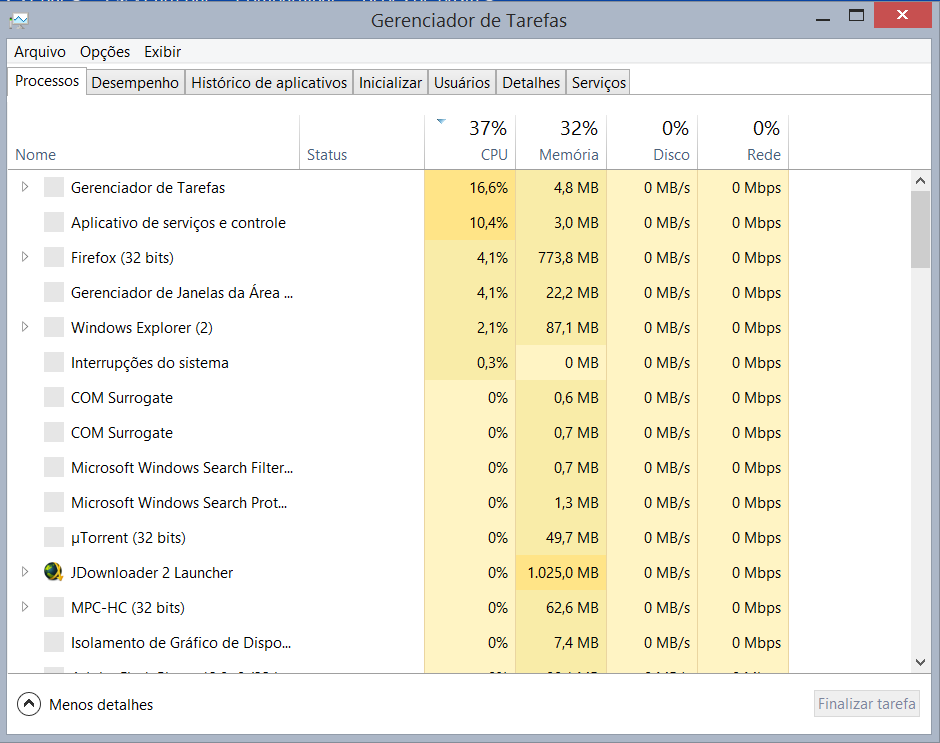Viewport: 940px width, 743px height.
Task: Click the icon beside Gerenciador de Tarefas process
Action: (x=53, y=187)
